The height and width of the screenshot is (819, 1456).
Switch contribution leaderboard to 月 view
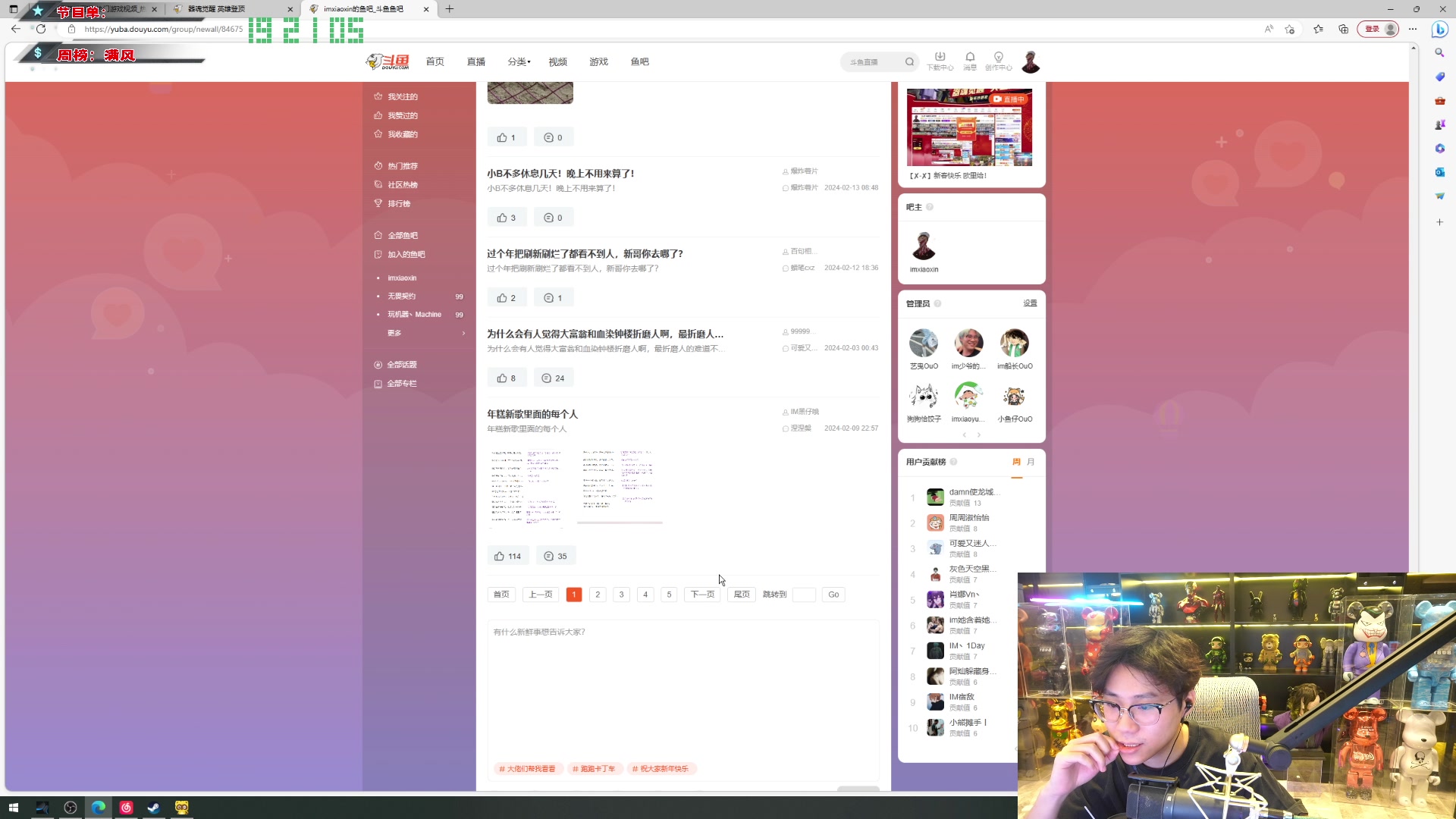pyautogui.click(x=1029, y=461)
